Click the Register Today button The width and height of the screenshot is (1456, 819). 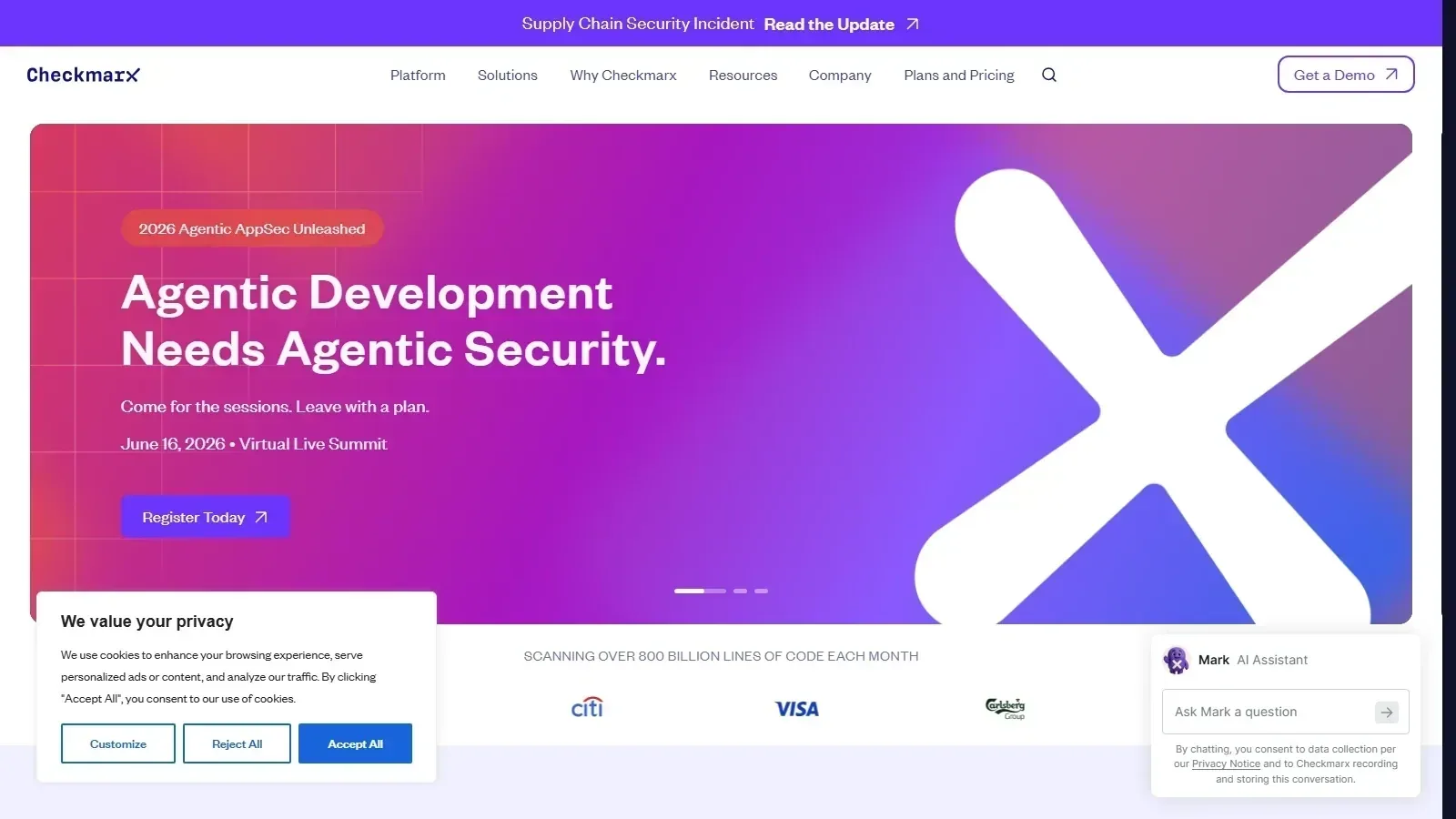click(206, 517)
